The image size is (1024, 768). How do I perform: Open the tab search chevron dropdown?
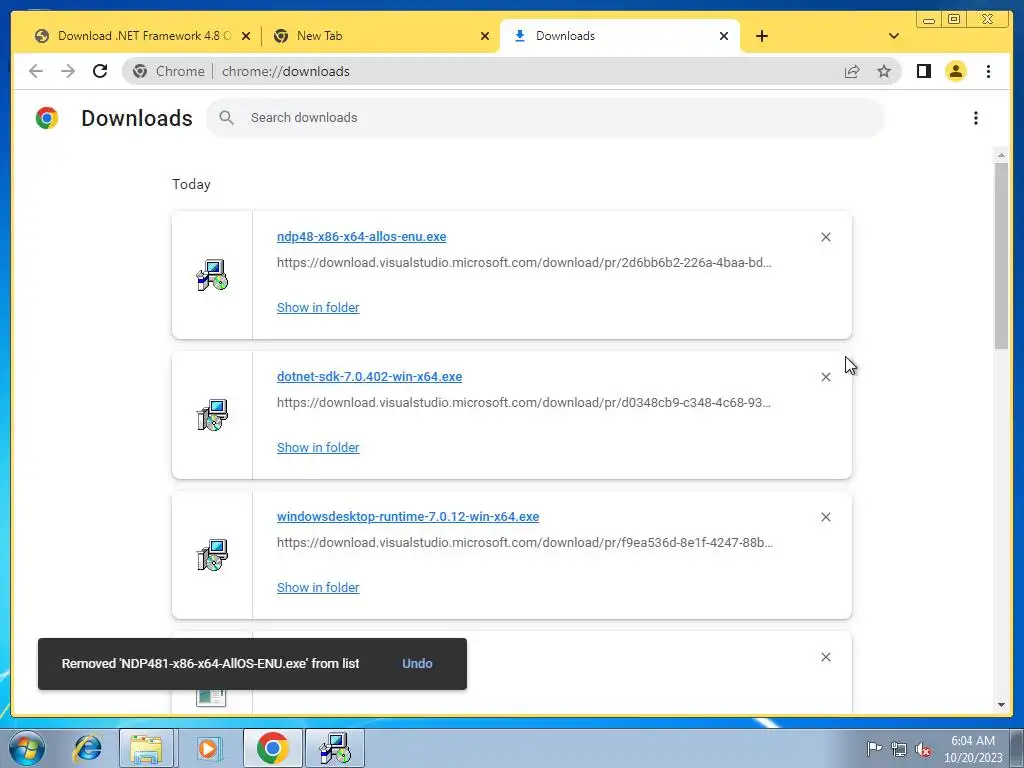pos(894,36)
